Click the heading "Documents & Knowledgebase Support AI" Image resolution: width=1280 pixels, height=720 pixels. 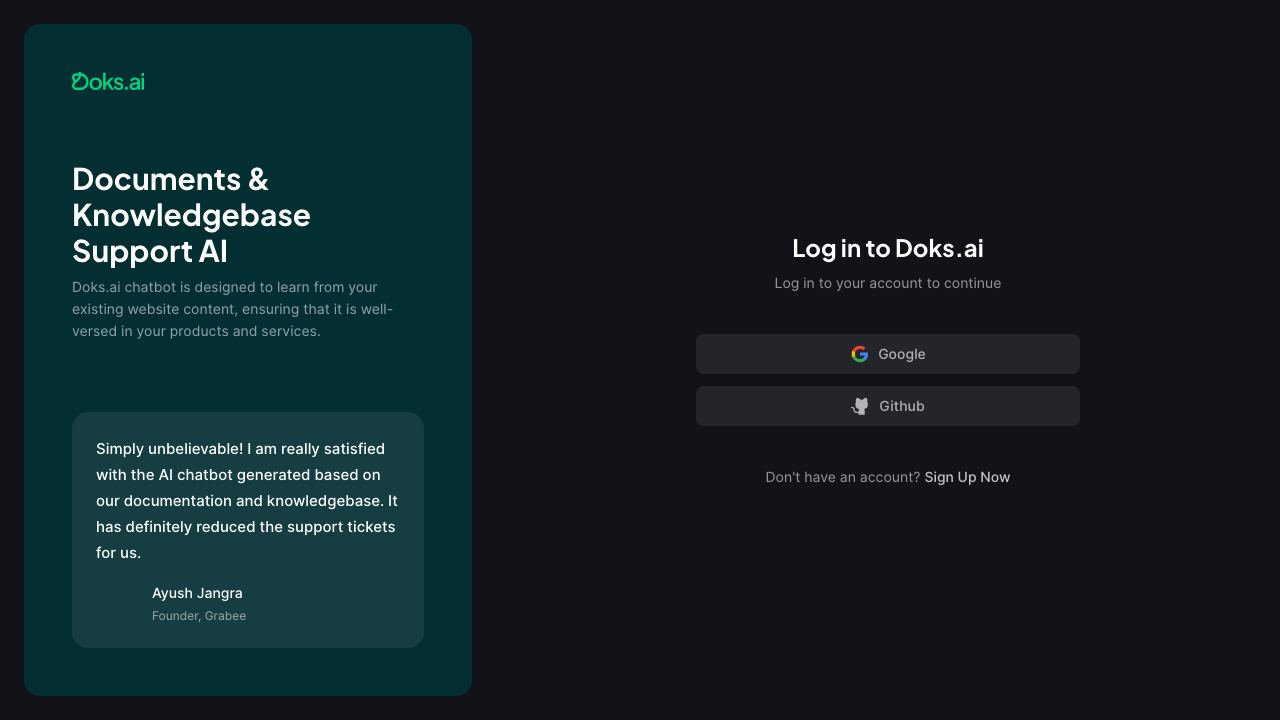[x=192, y=215]
